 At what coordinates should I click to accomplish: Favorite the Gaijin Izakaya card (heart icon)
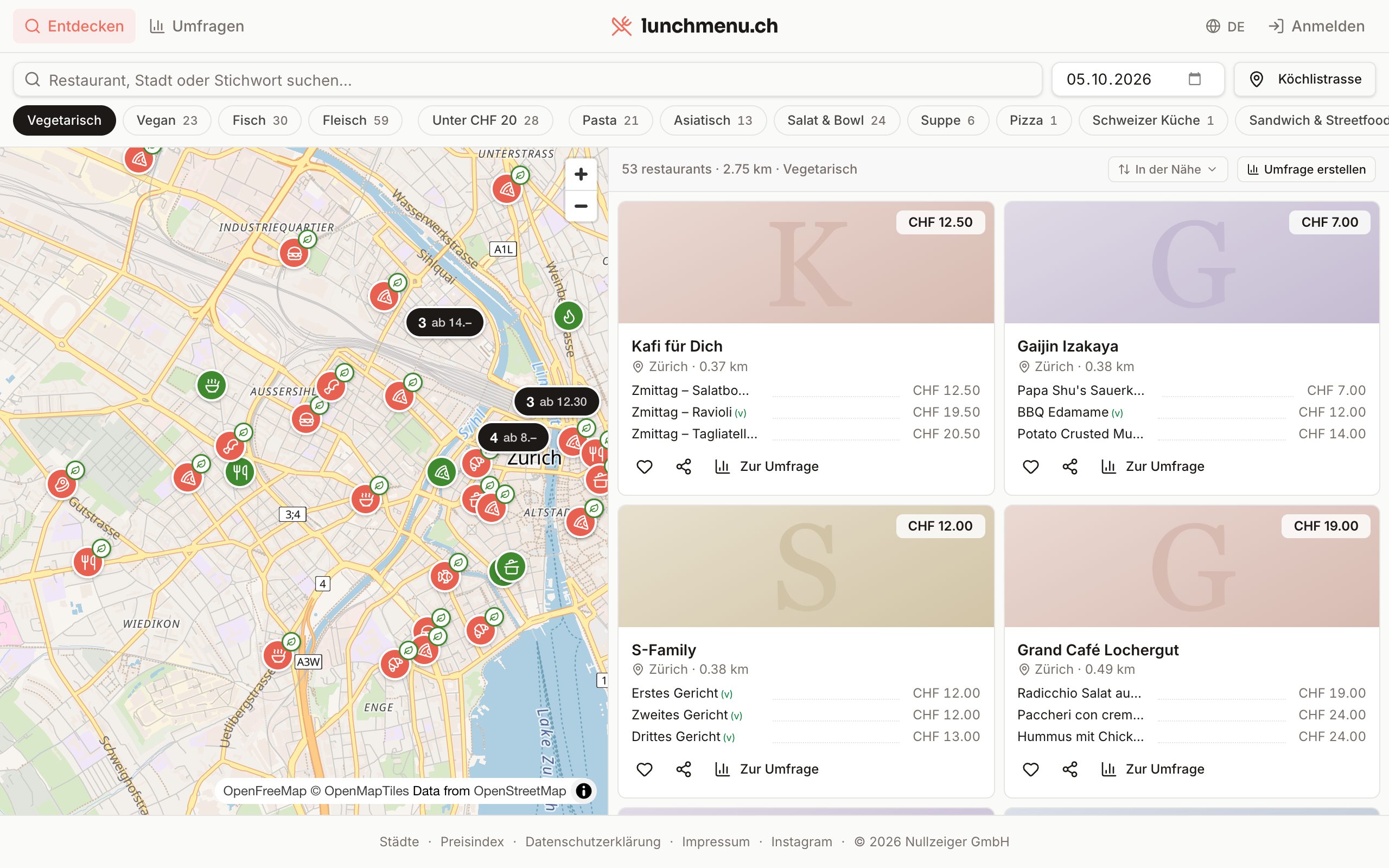1030,467
